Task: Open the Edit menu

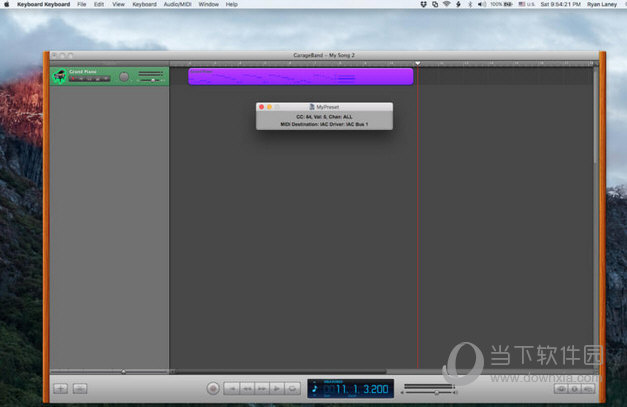Action: pos(99,4)
